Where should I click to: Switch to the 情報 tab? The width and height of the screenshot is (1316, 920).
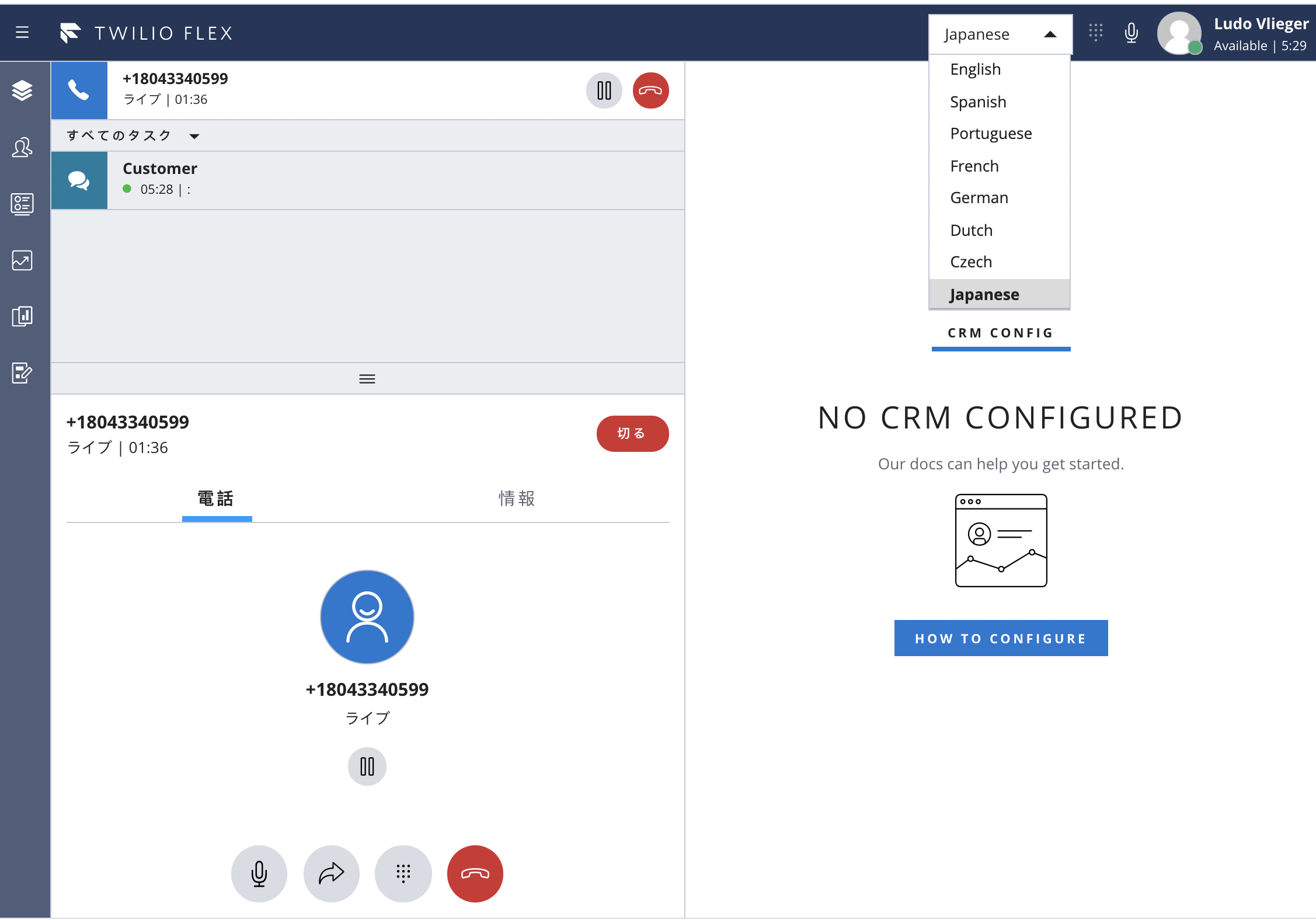coord(517,499)
